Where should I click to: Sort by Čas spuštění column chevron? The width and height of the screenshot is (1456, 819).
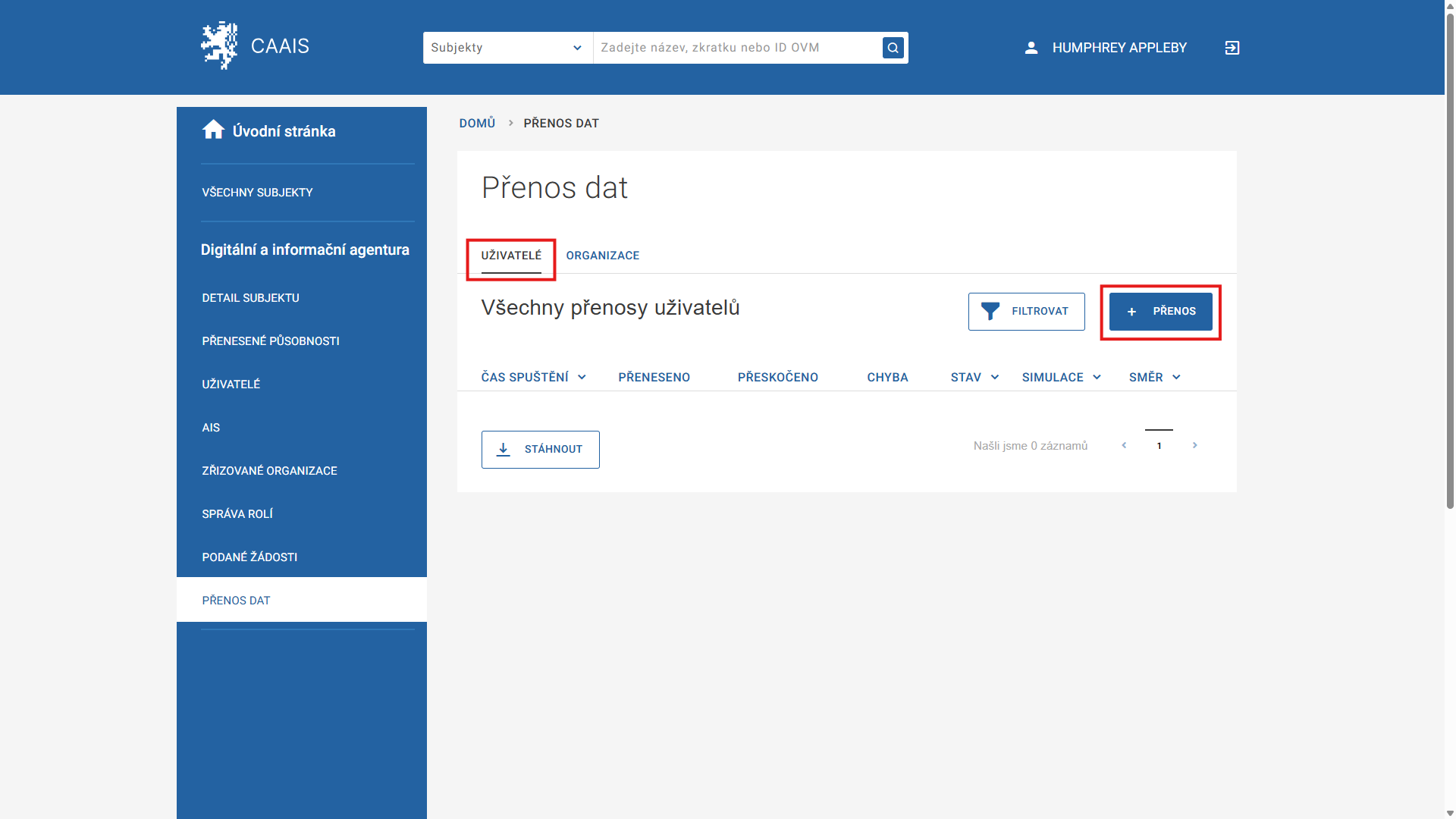click(x=582, y=378)
